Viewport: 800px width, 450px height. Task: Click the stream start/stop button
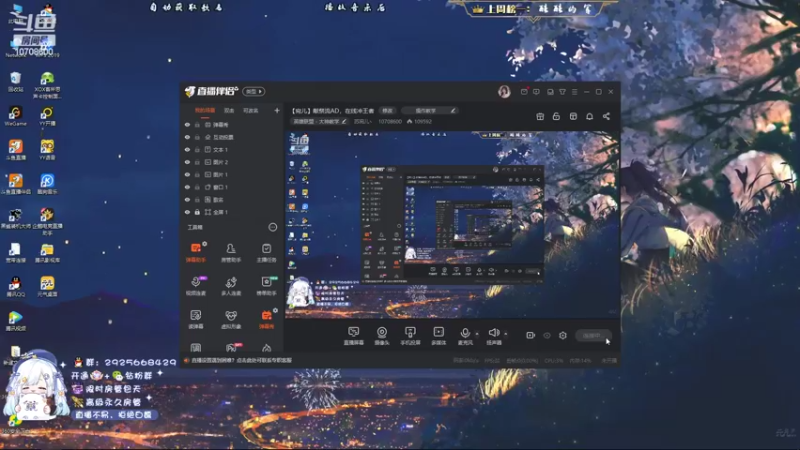tap(593, 336)
